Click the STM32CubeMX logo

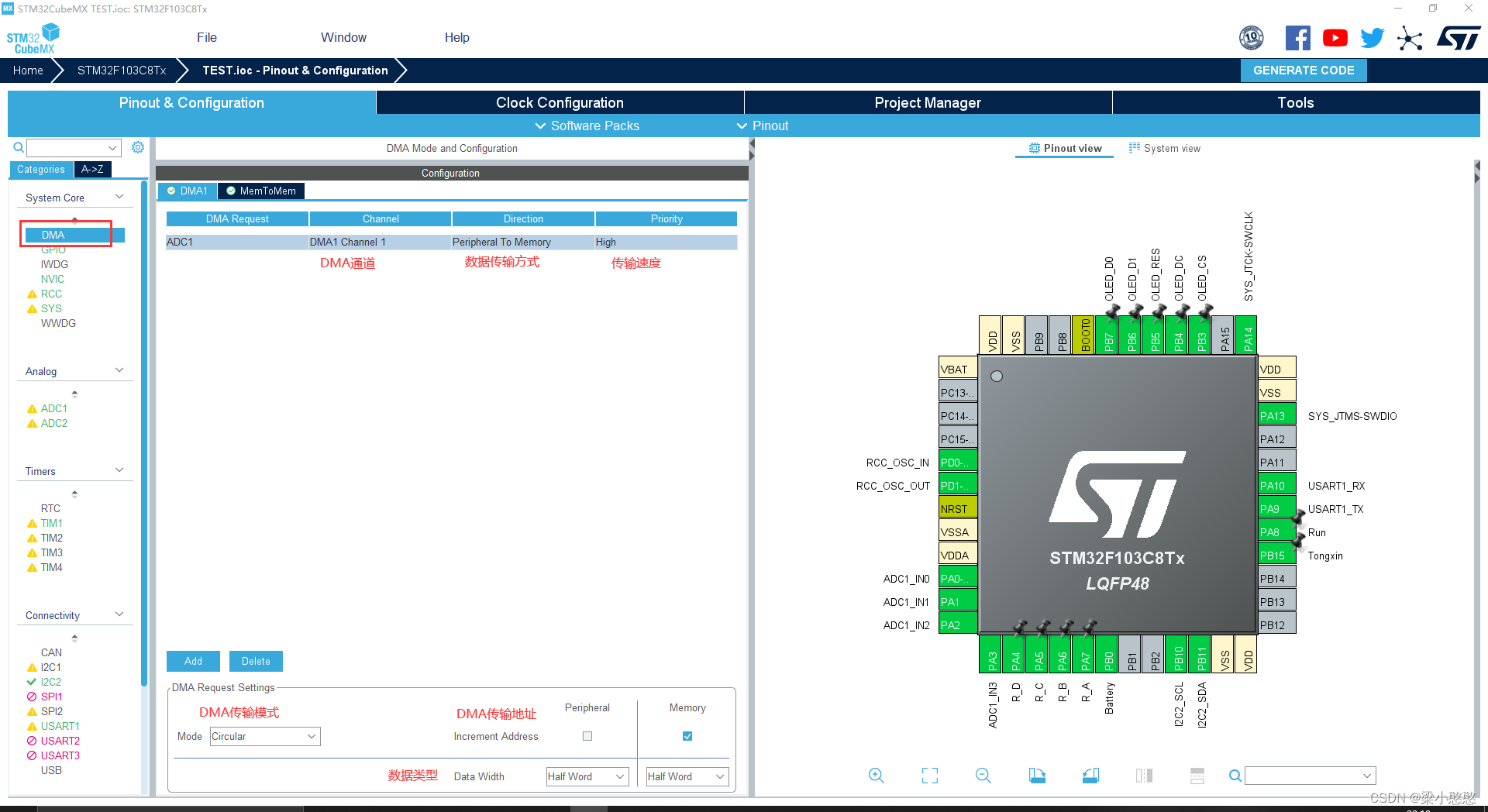coord(33,39)
